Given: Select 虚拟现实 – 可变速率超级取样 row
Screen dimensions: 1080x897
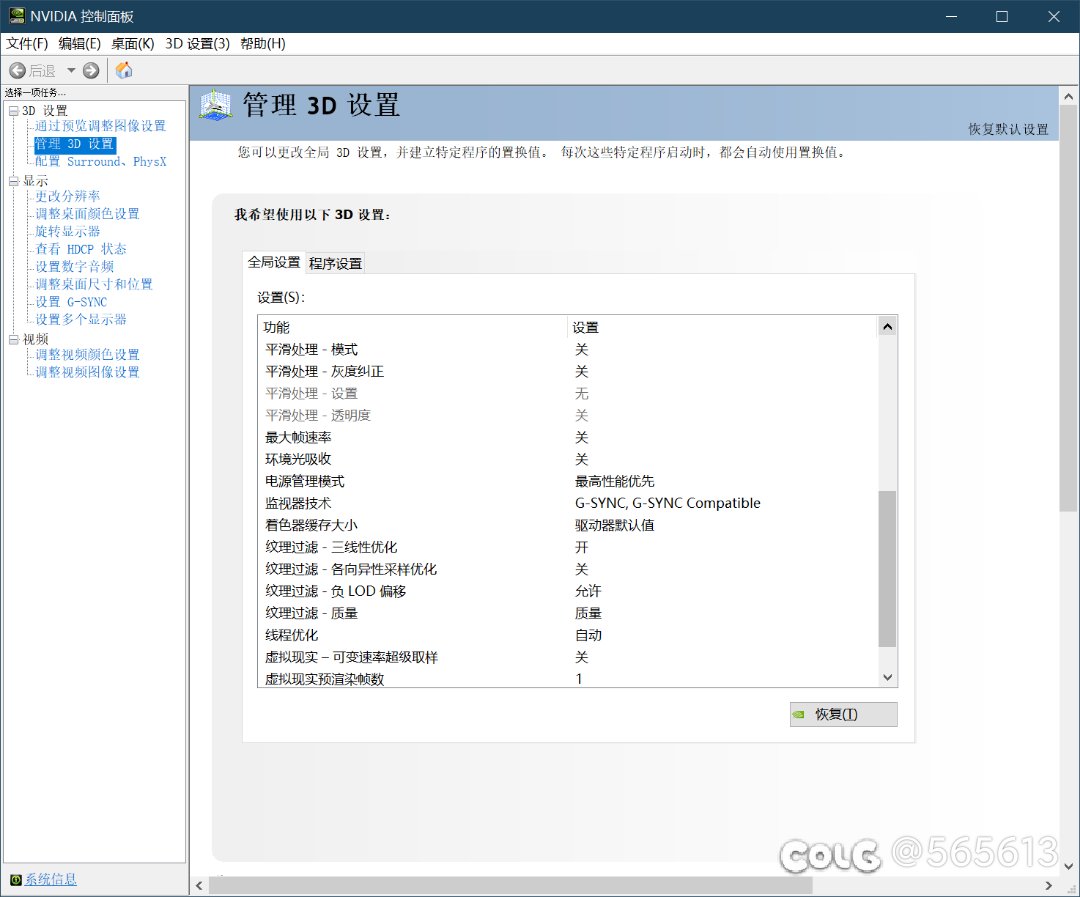Looking at the screenshot, I should tap(568, 657).
